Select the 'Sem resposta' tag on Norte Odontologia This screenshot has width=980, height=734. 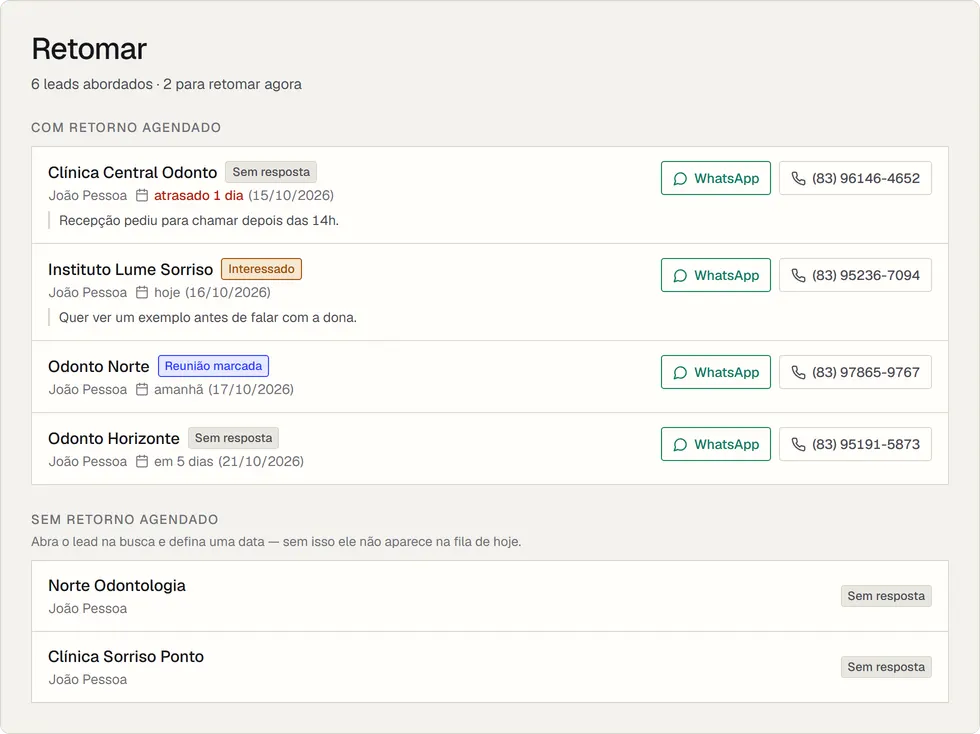click(x=886, y=596)
